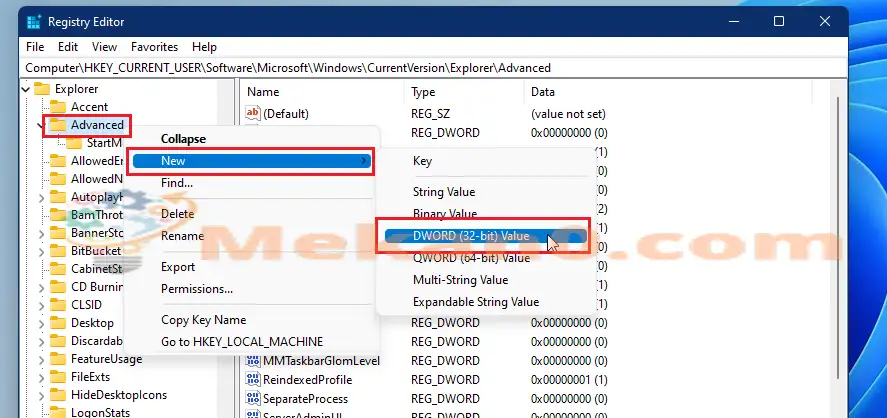Image resolution: width=887 pixels, height=418 pixels.
Task: Select the FileExts folder icon
Action: coord(58,377)
